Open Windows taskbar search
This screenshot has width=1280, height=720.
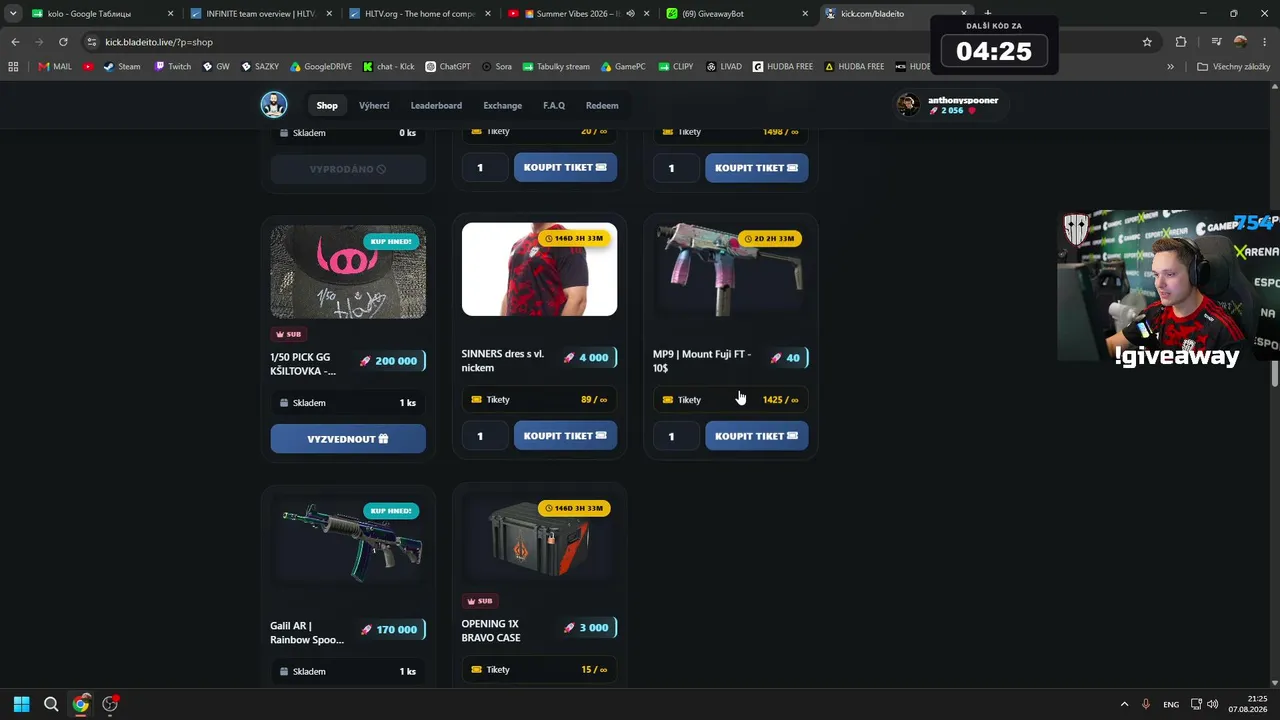coord(51,704)
